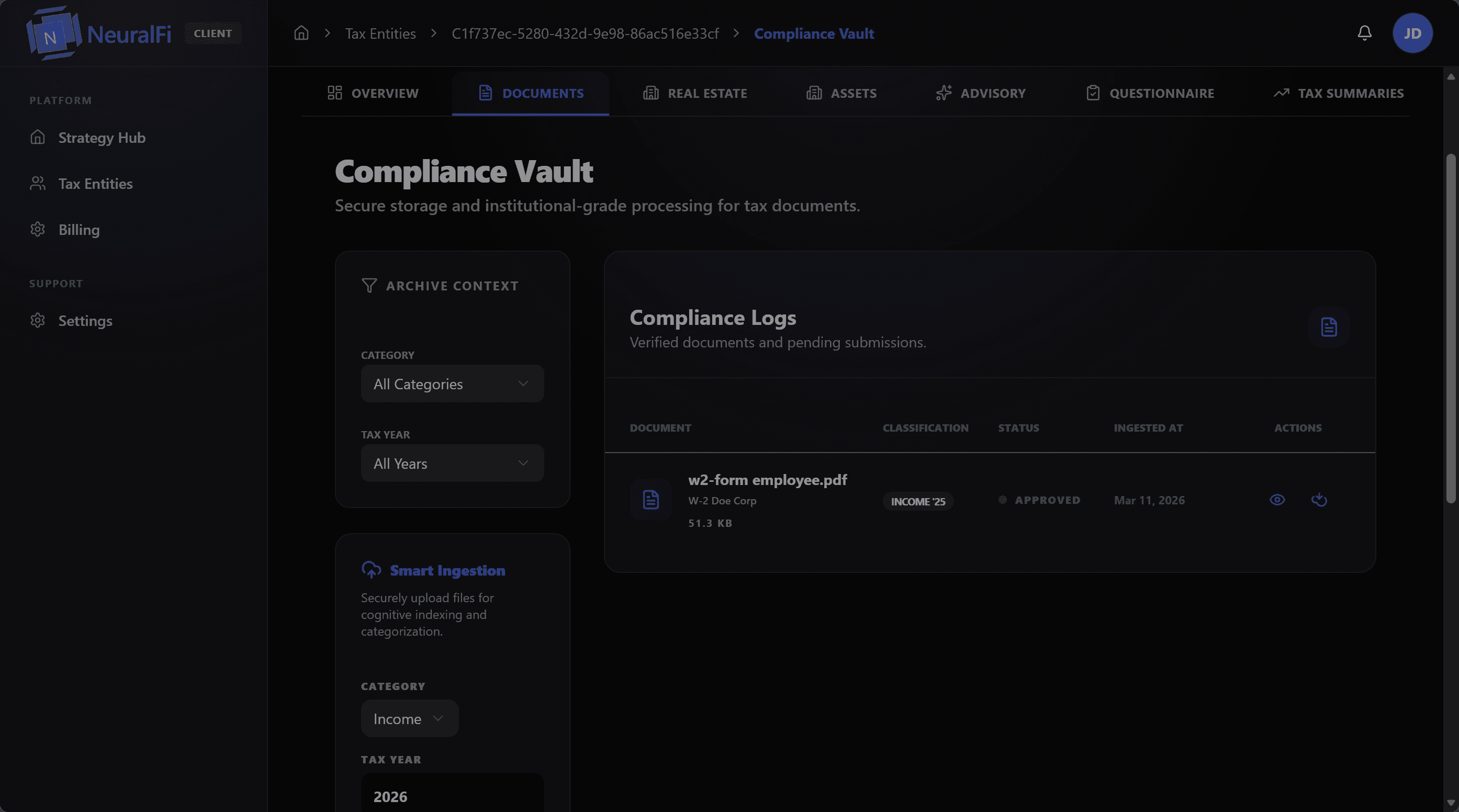Click the NeuralFi logo icon
1459x812 pixels.
click(54, 33)
